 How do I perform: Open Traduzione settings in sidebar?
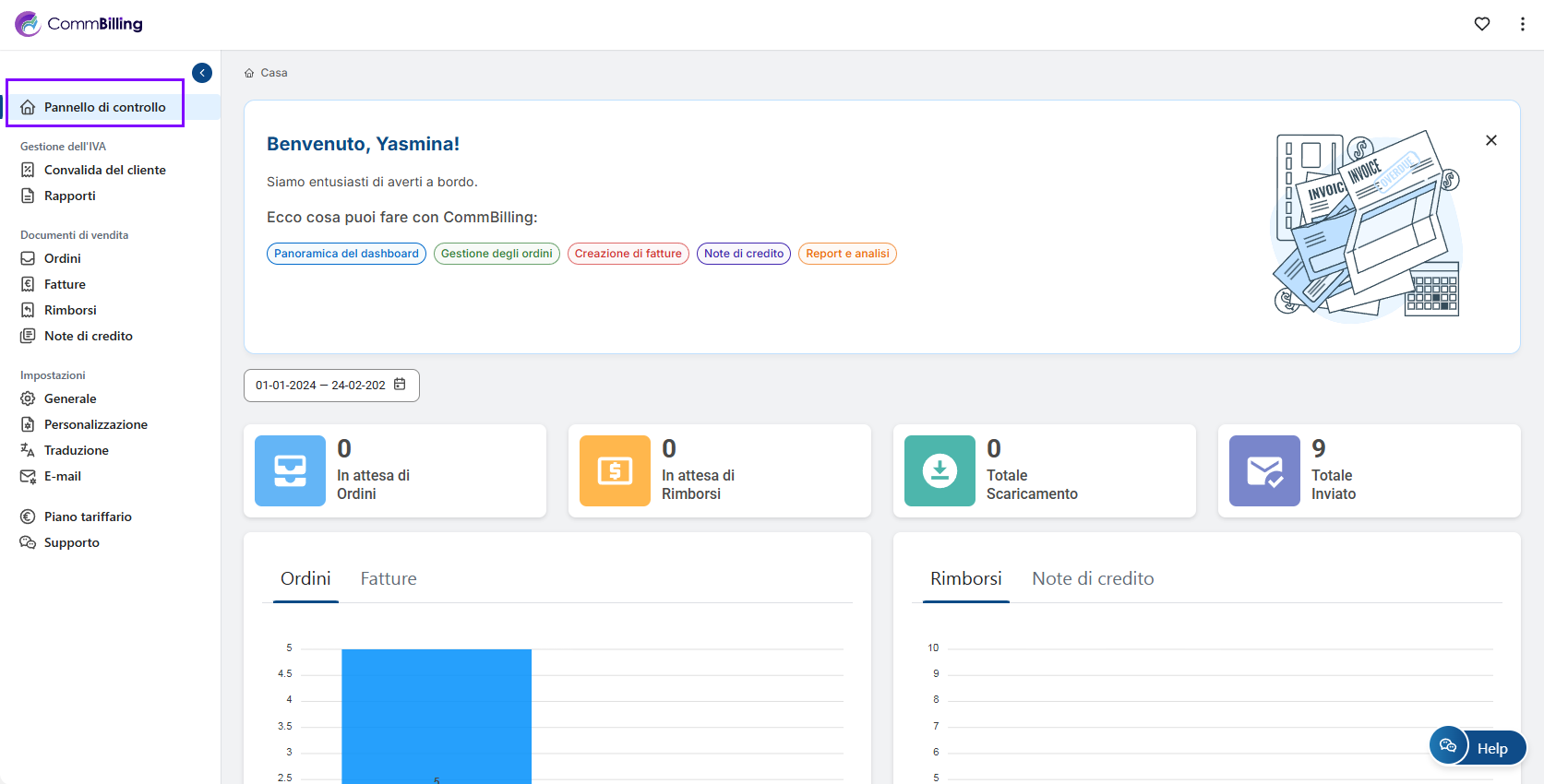[x=76, y=450]
